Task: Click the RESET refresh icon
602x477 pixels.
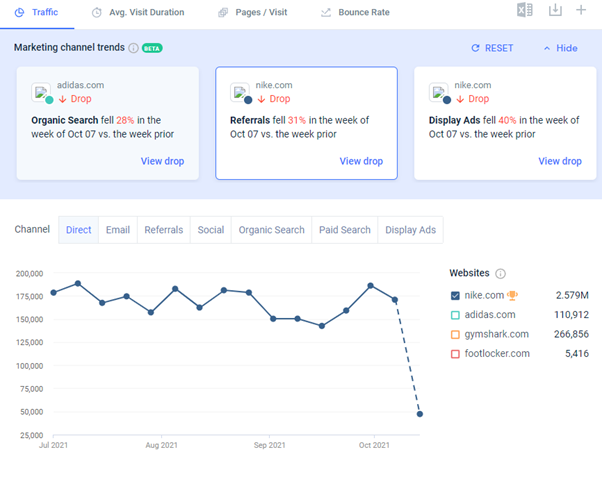Action: pos(476,48)
